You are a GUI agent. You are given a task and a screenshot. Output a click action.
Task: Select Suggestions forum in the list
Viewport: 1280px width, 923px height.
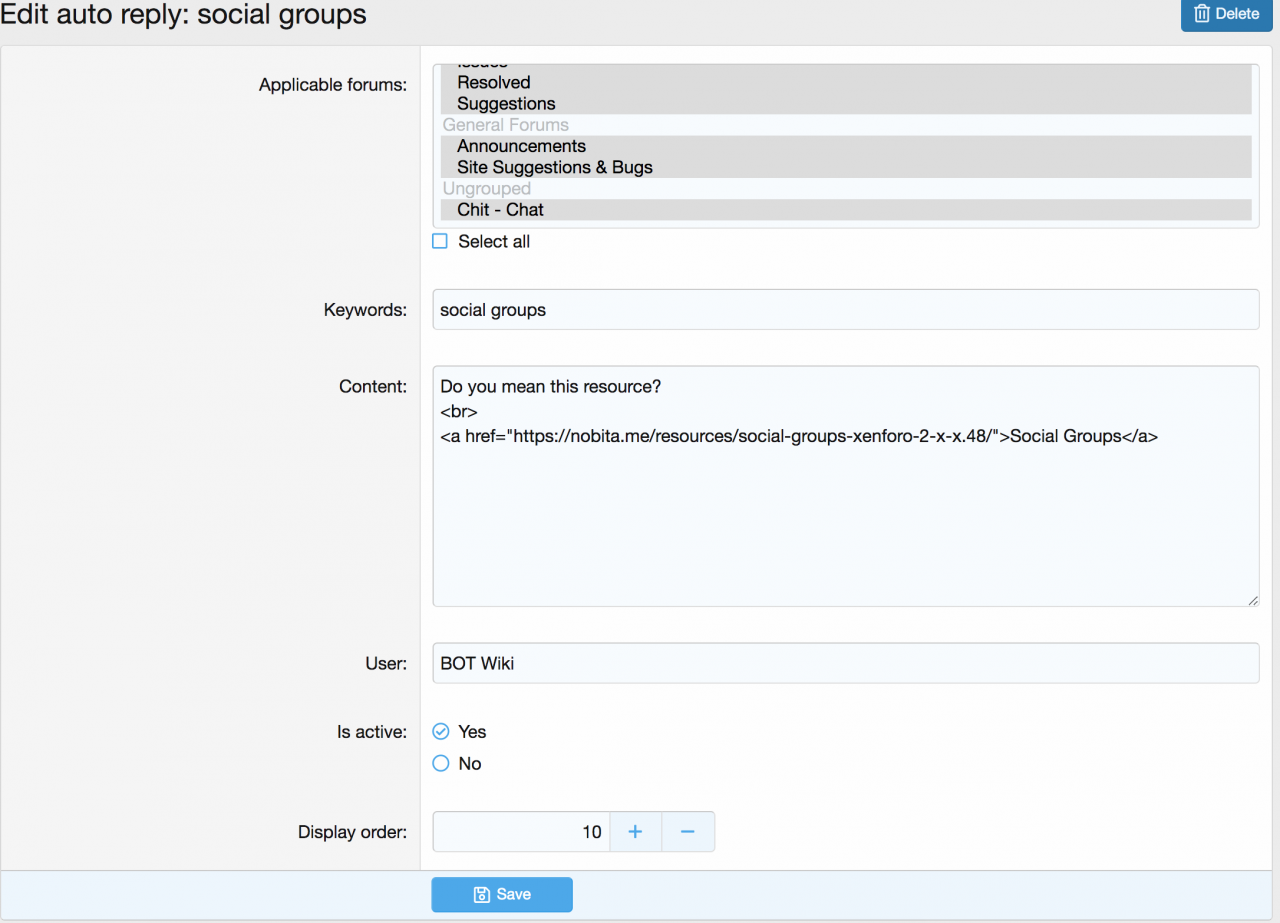pyautogui.click(x=506, y=104)
